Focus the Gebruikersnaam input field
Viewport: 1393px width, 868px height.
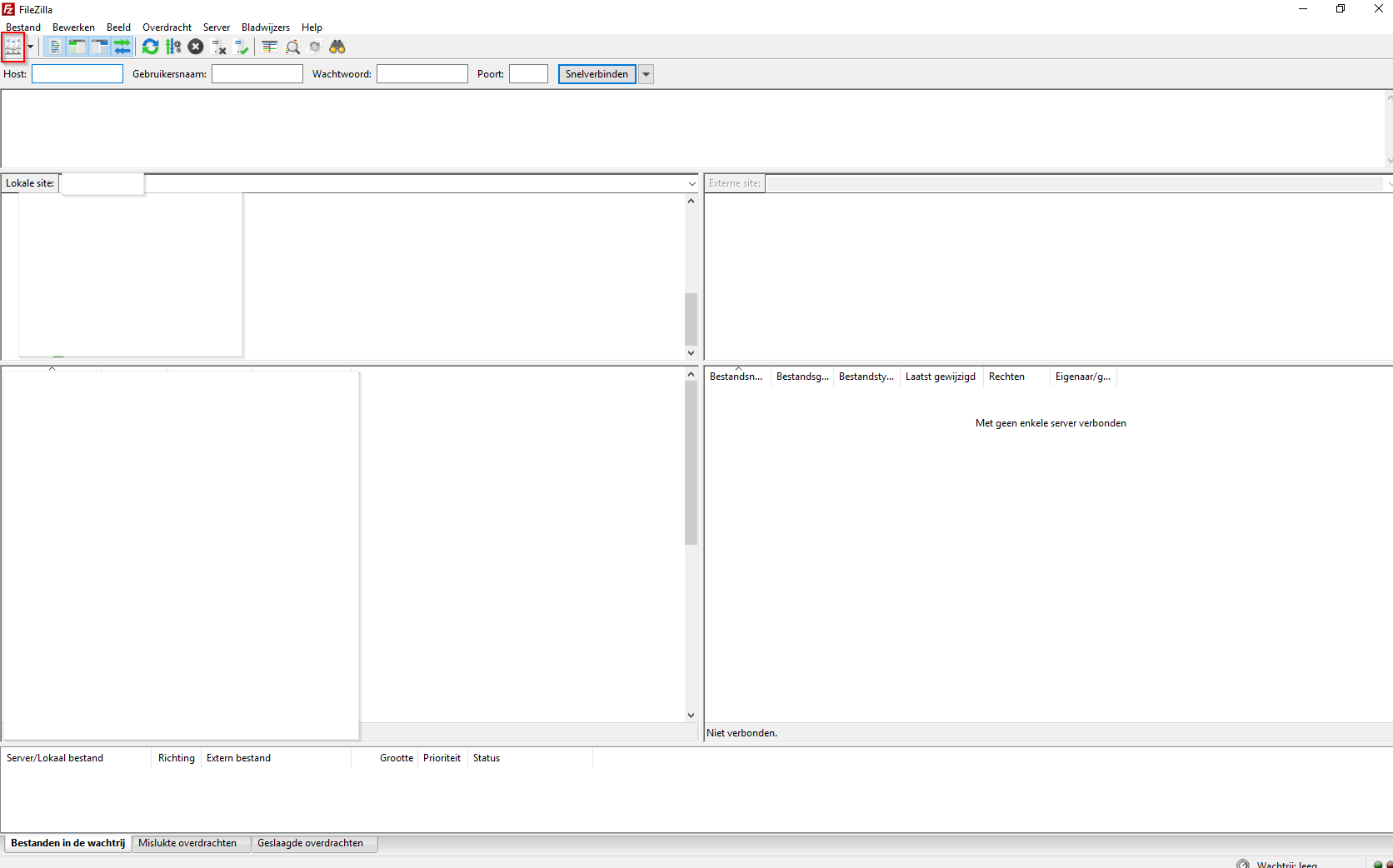pyautogui.click(x=257, y=74)
